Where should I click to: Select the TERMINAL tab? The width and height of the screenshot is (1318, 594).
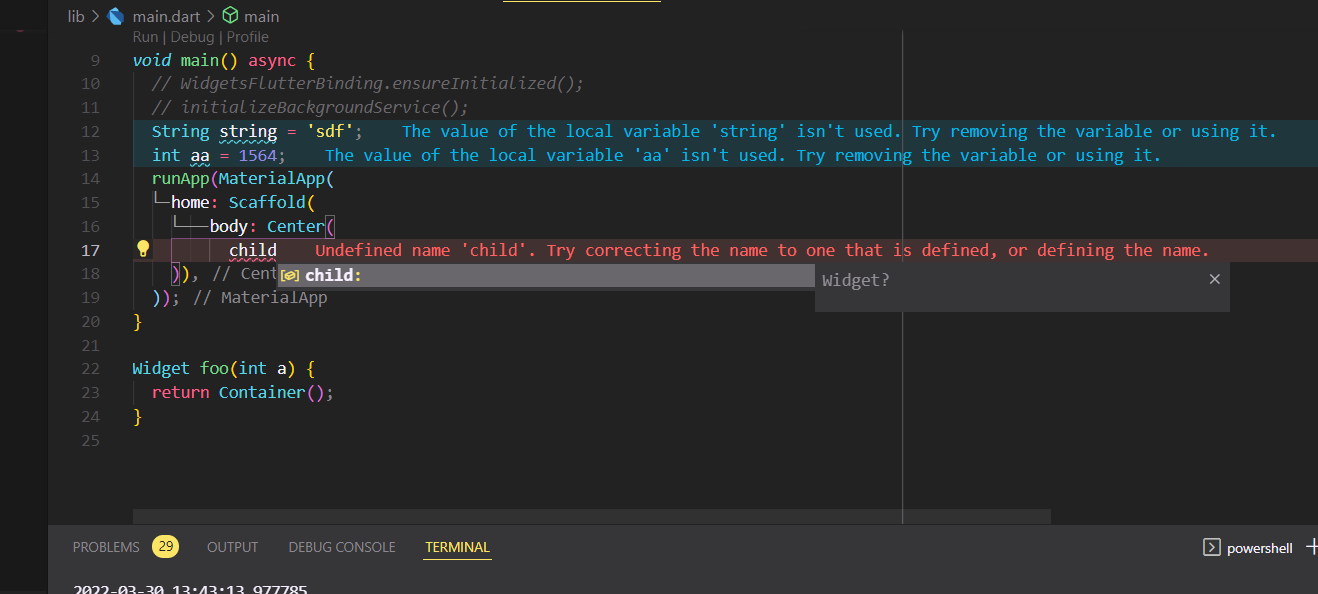457,547
